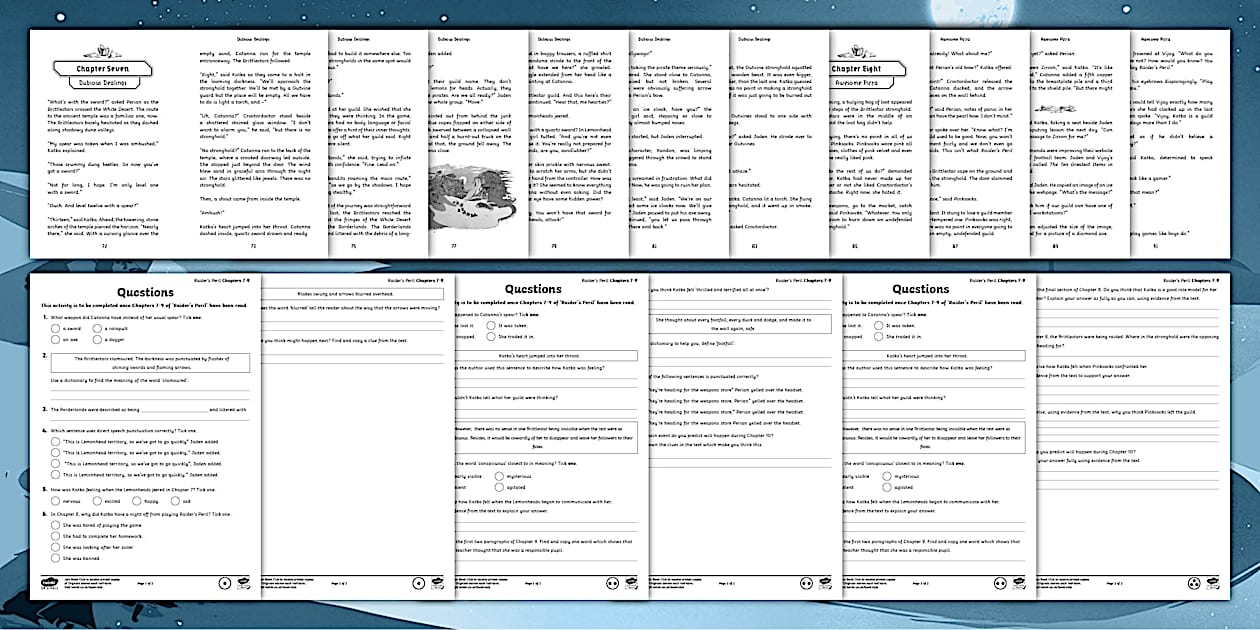
Task: Tick 'She was looking after her sister' option
Action: (x=56, y=547)
